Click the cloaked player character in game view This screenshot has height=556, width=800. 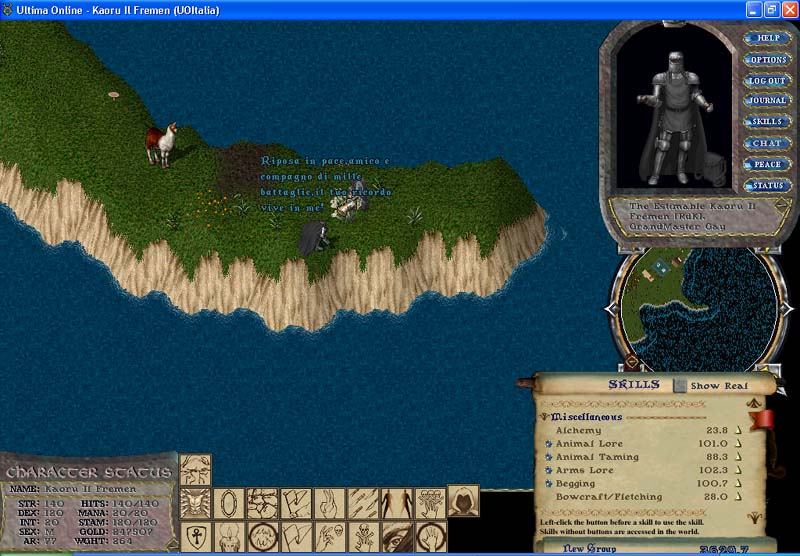coord(314,237)
